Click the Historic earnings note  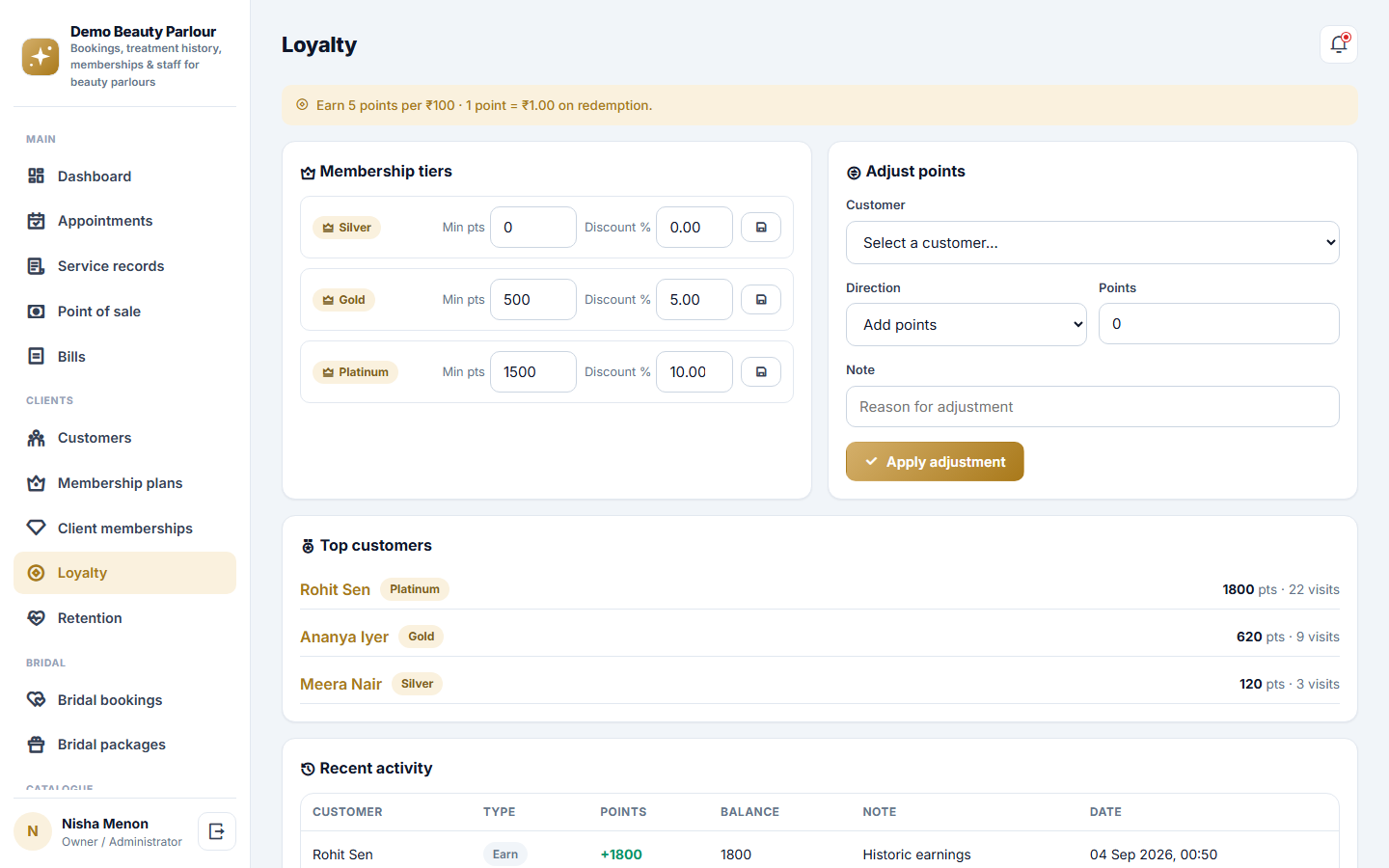point(916,854)
